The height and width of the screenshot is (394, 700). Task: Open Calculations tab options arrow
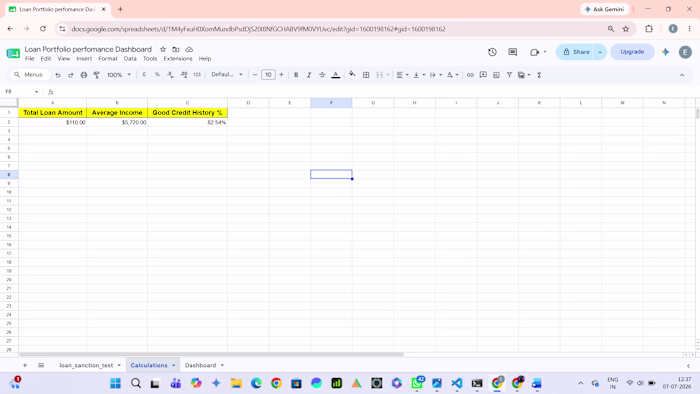click(174, 365)
